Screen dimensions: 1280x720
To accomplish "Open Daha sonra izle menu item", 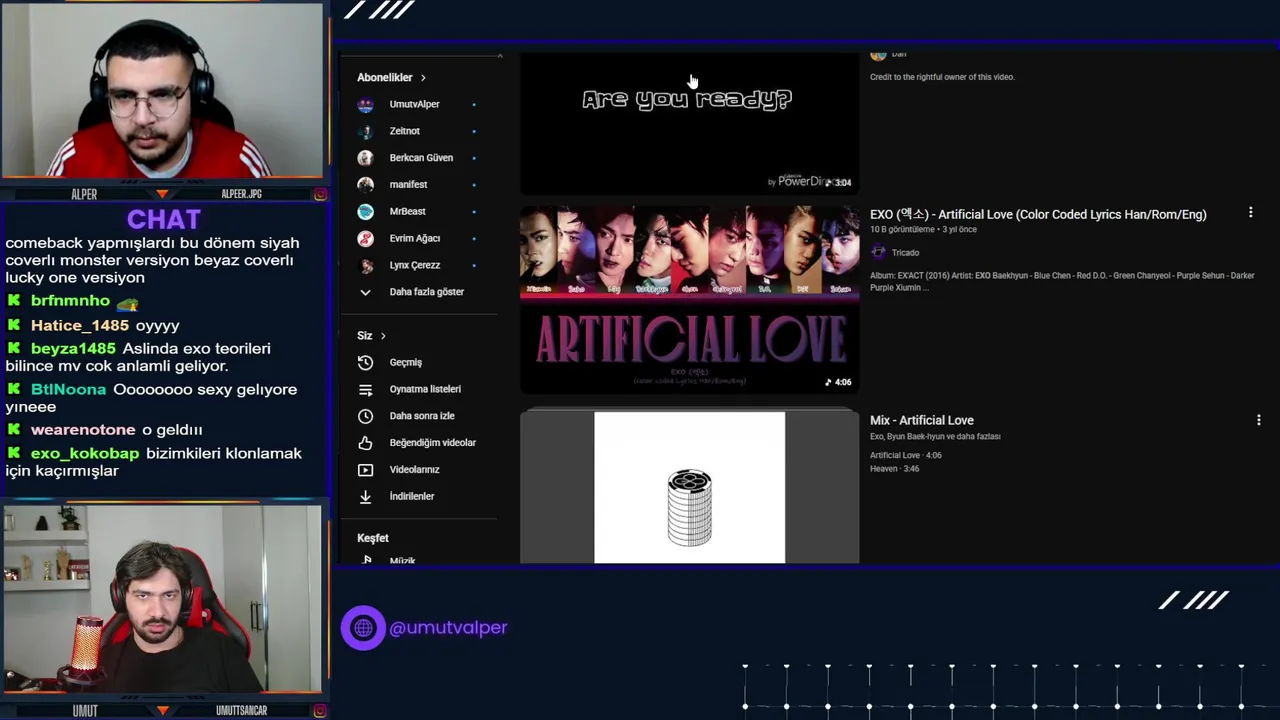I will 422,416.
